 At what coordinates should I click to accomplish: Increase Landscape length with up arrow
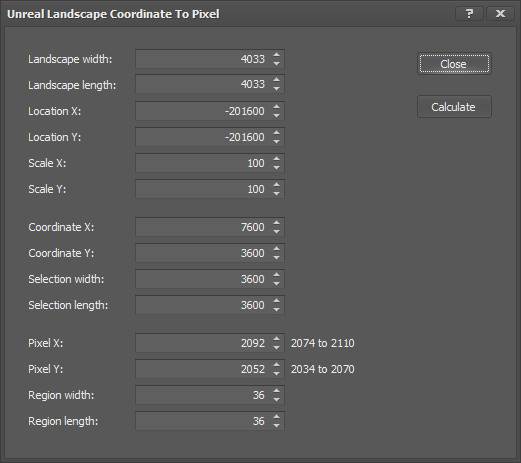276,80
